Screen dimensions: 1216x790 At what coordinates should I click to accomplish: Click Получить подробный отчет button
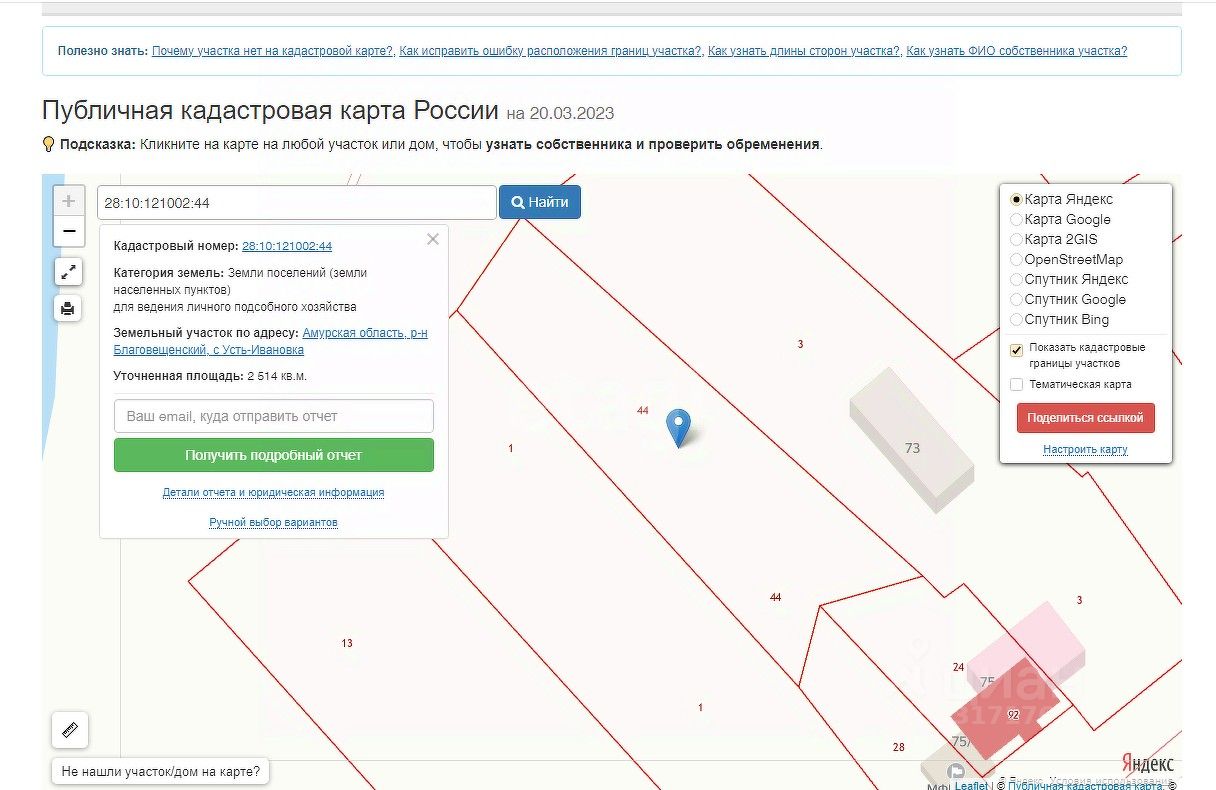(274, 455)
